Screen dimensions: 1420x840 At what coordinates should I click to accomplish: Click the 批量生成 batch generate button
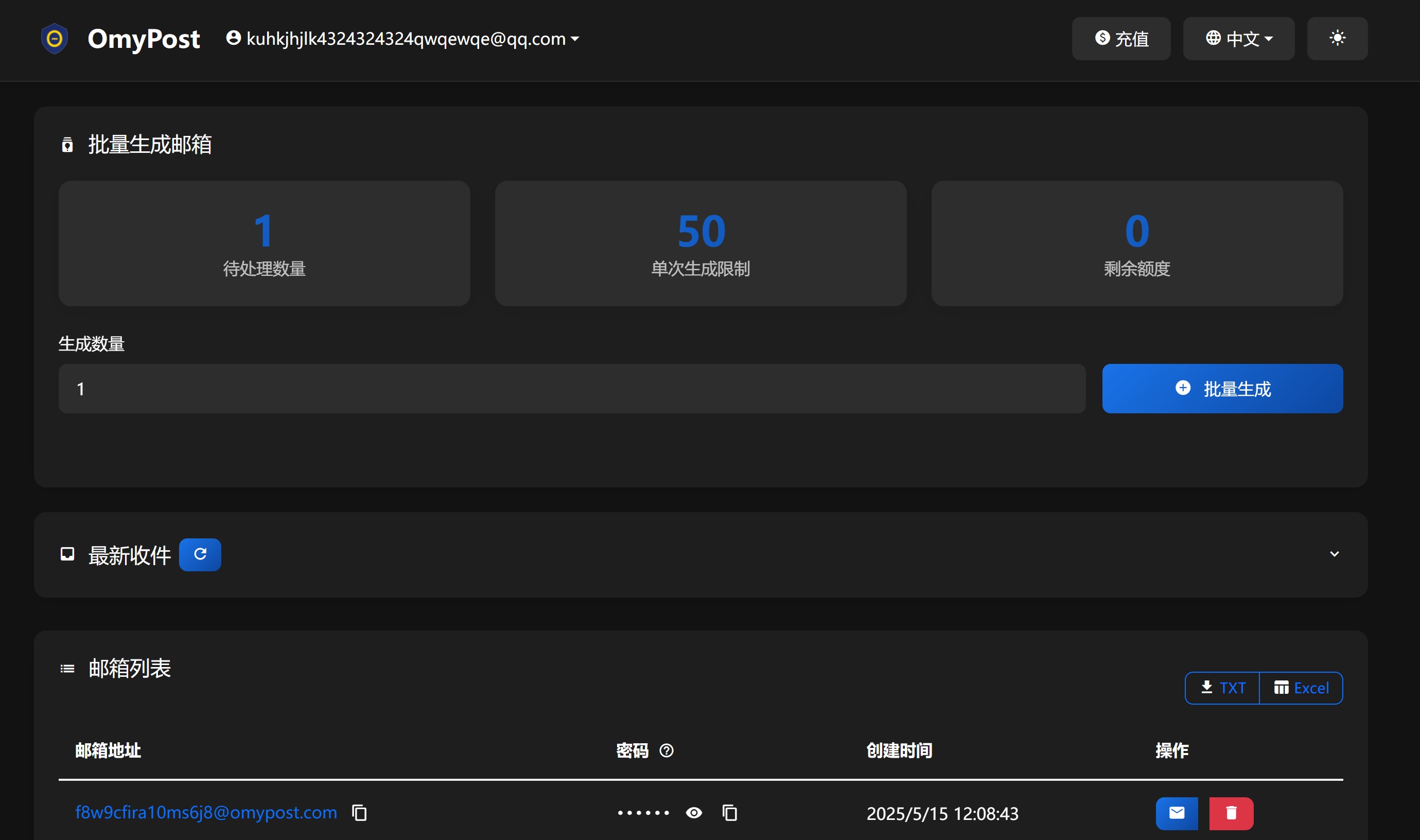[x=1222, y=389]
